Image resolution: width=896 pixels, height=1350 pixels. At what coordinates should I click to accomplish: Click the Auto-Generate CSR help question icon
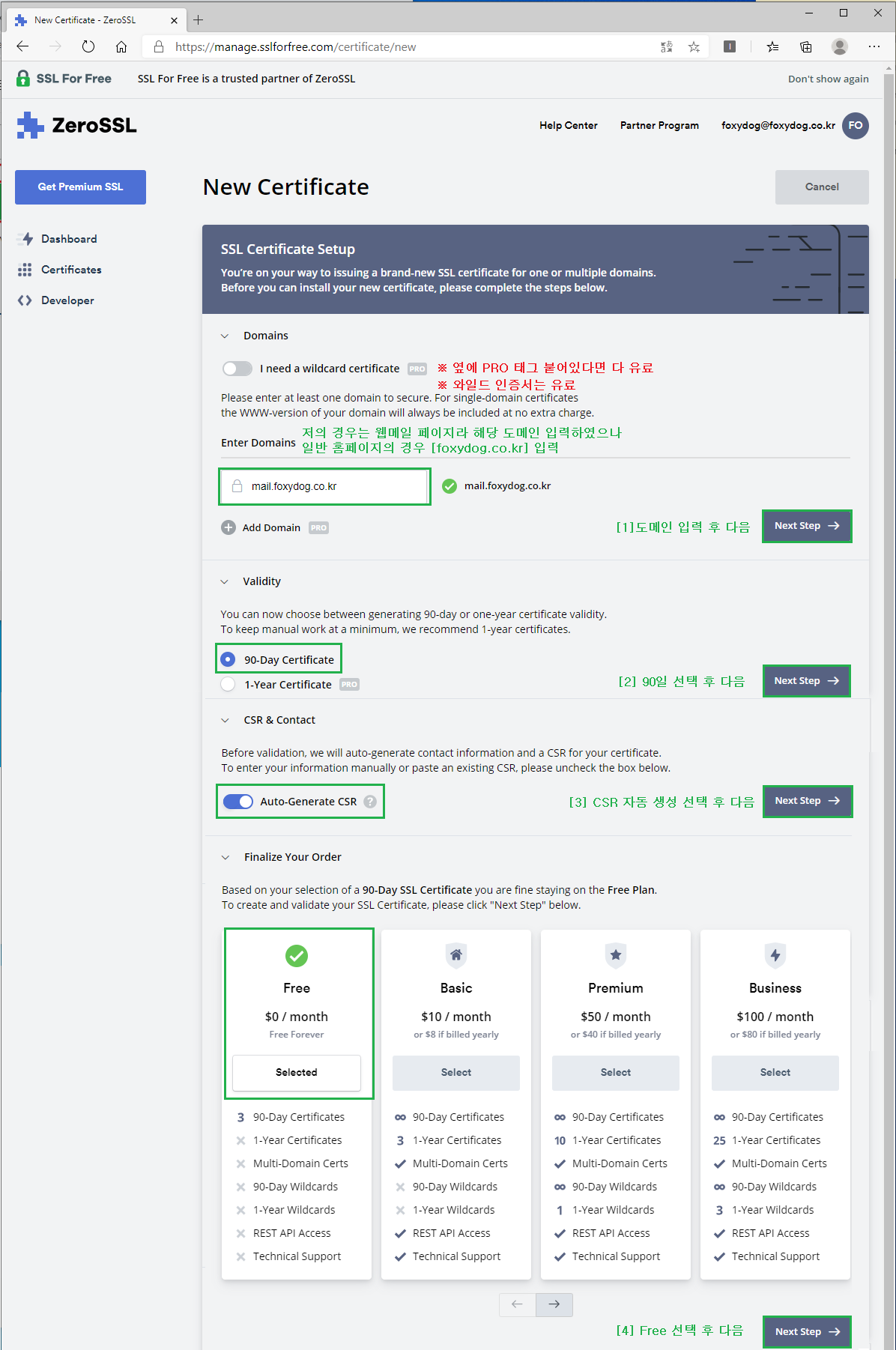[x=370, y=802]
